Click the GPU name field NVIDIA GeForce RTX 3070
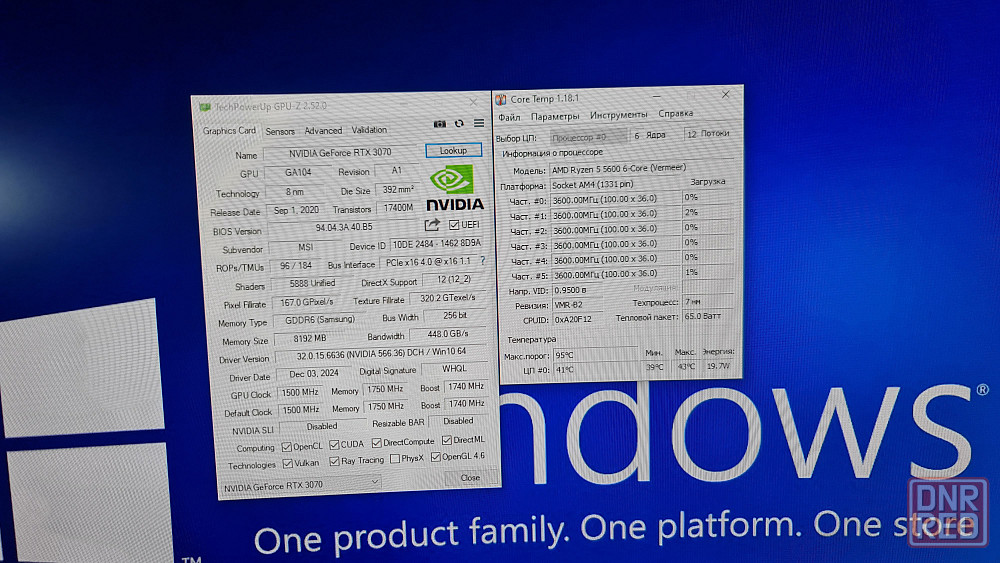This screenshot has width=1000, height=563. (x=340, y=153)
